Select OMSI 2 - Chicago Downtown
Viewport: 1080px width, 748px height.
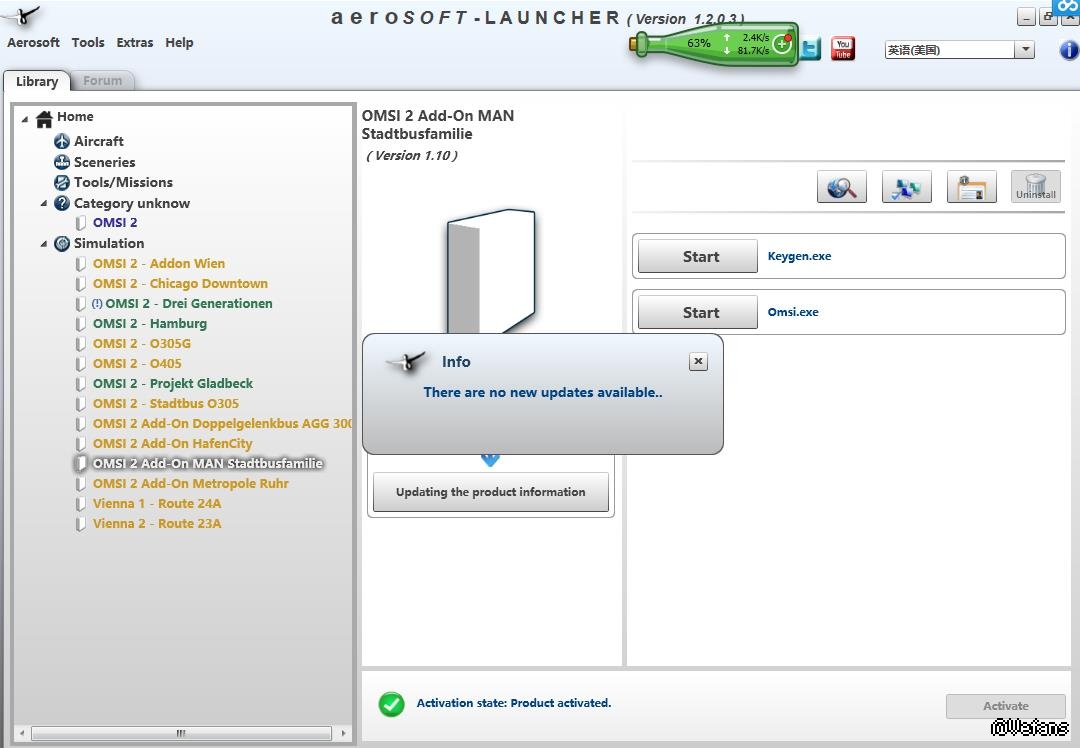[x=180, y=283]
